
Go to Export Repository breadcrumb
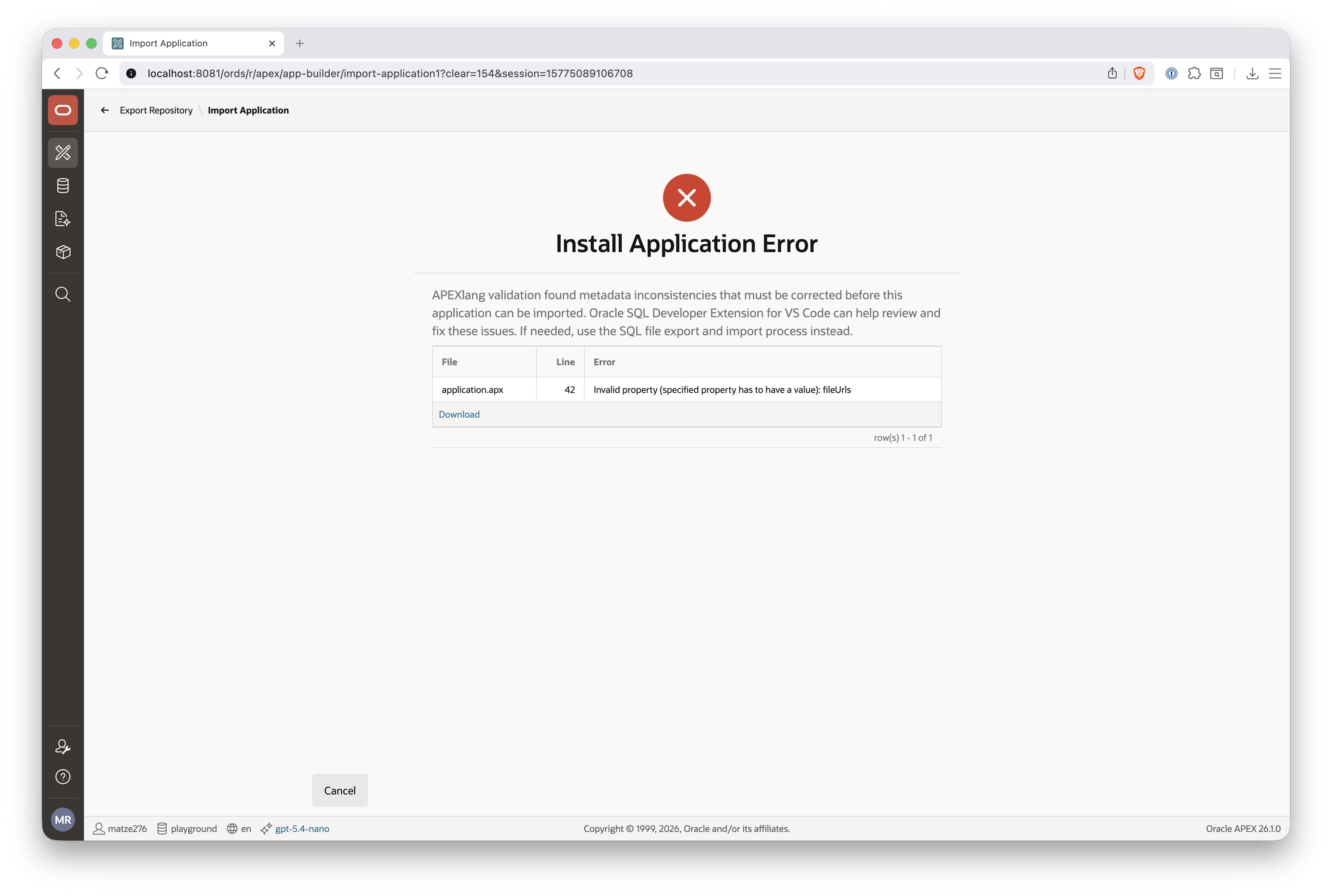[x=156, y=110]
